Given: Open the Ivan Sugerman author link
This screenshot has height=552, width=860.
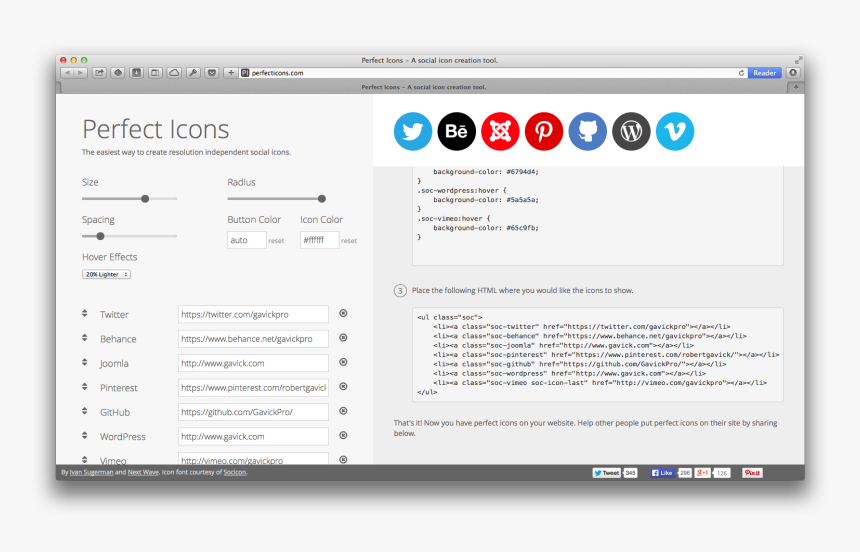Looking at the screenshot, I should (x=91, y=472).
